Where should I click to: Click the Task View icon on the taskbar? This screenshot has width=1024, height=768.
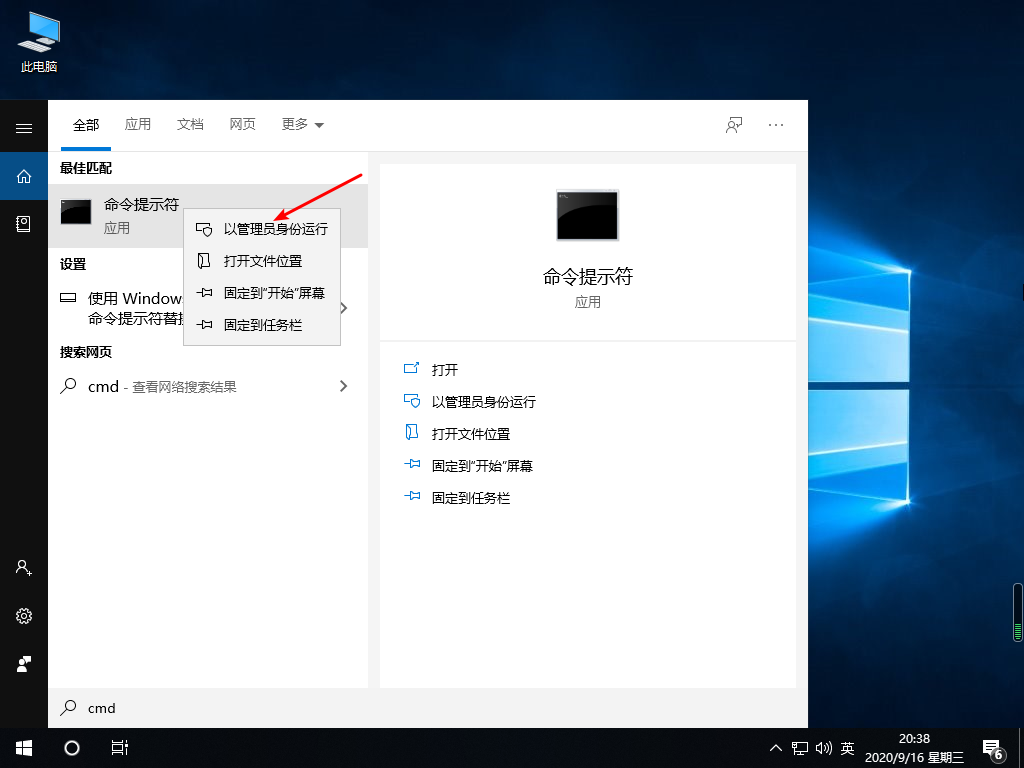120,747
